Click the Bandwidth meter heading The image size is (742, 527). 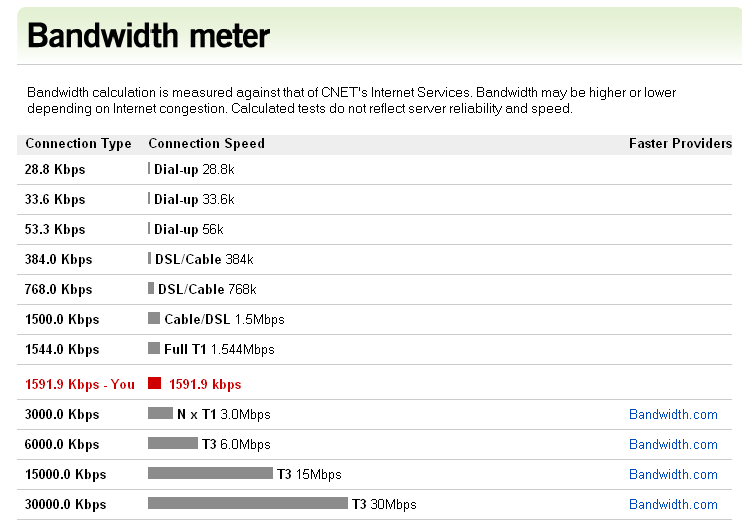tap(148, 35)
